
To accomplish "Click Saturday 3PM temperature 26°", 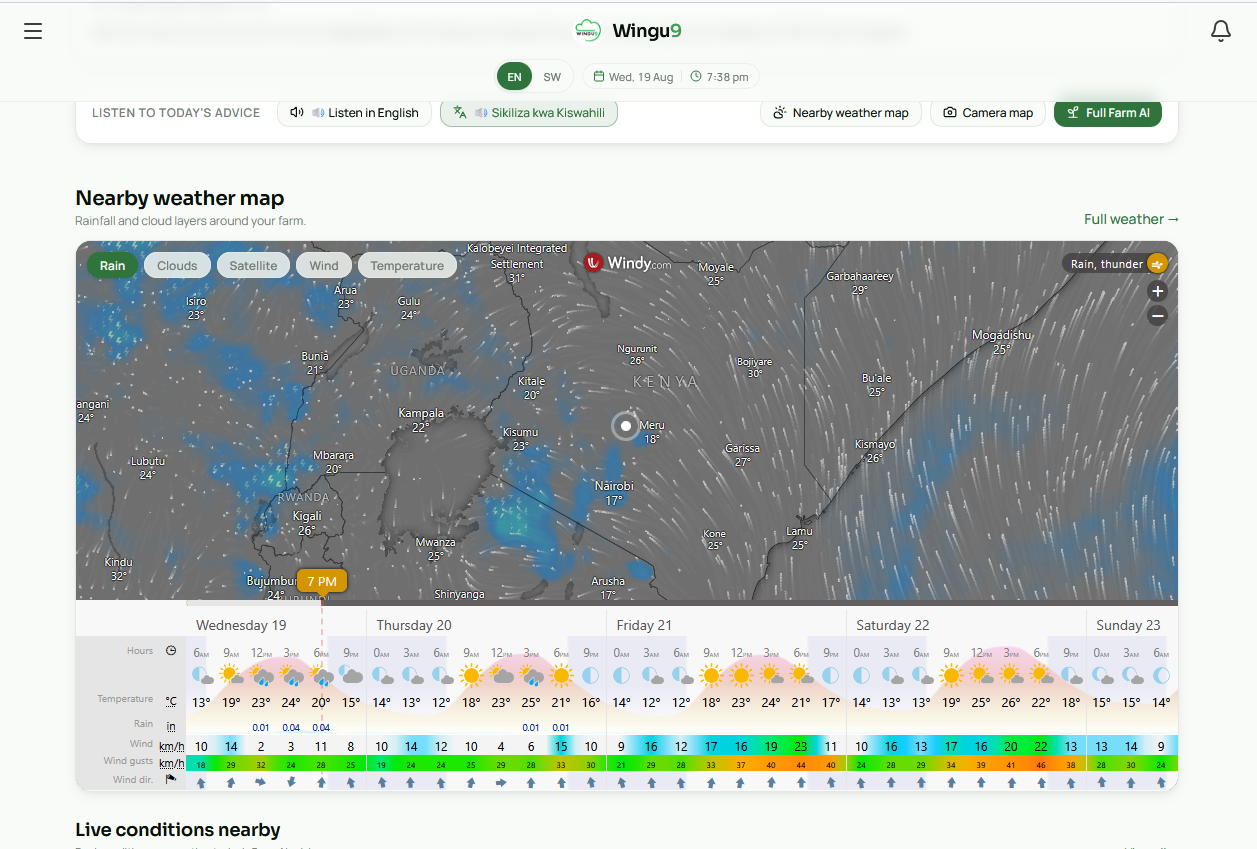I will click(x=1011, y=702).
